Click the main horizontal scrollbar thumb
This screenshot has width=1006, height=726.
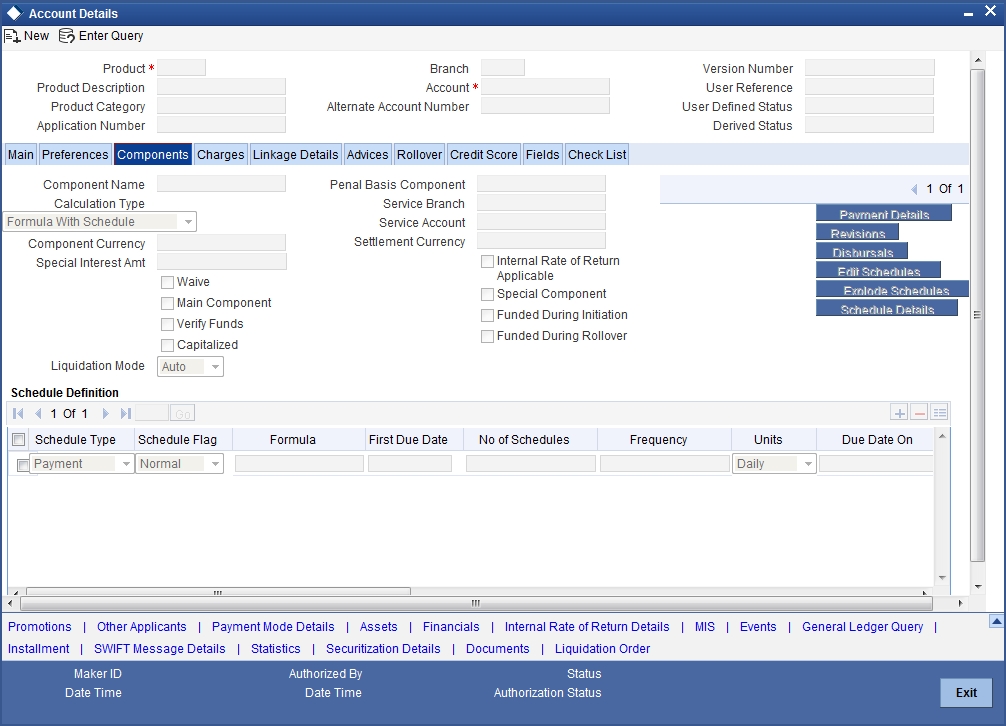coord(476,604)
